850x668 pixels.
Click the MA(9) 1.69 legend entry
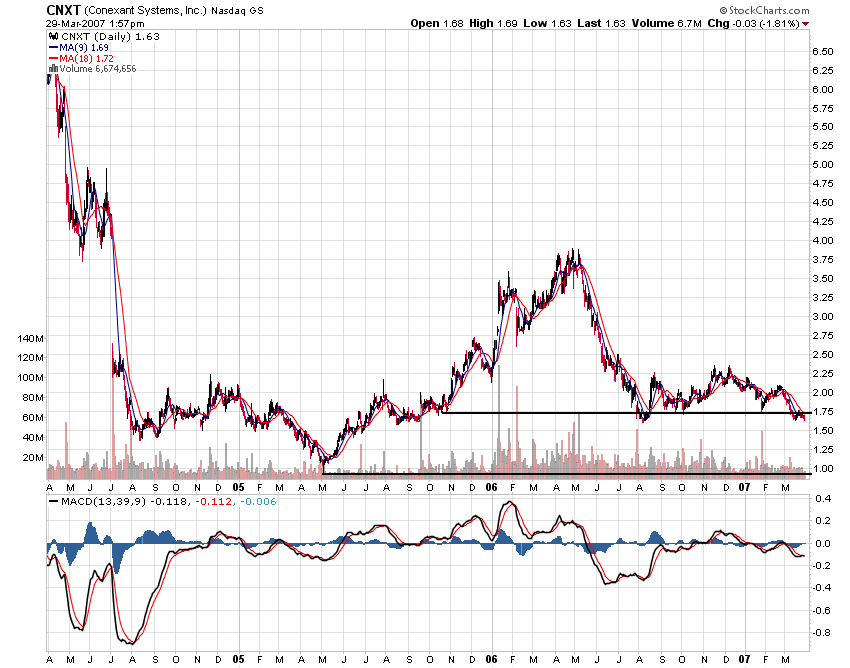(84, 48)
